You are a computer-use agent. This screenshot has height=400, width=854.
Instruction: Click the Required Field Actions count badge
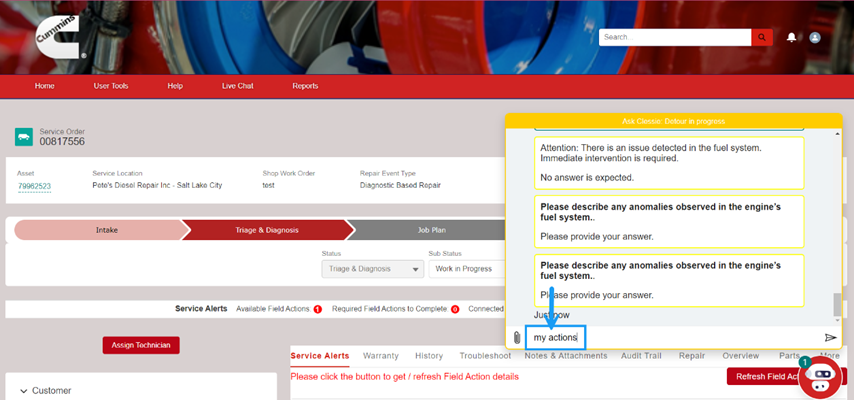(455, 309)
